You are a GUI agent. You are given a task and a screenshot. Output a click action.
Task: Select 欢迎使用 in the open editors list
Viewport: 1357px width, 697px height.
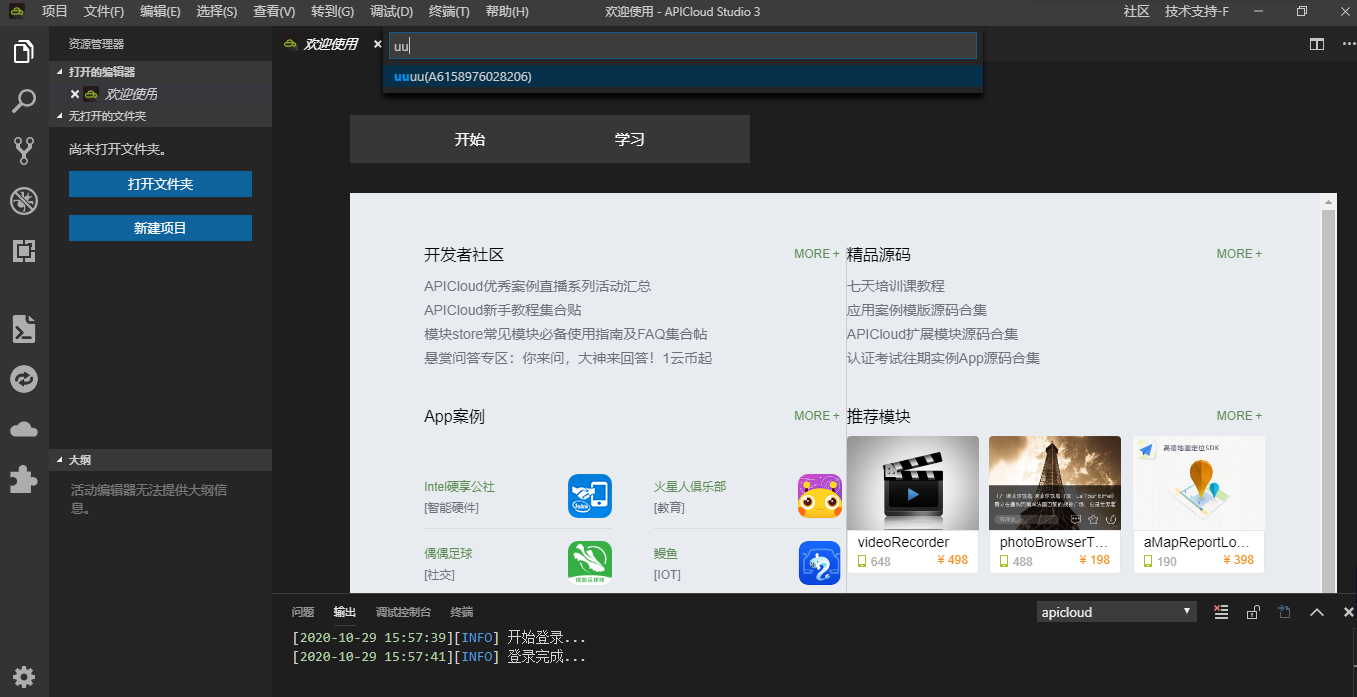[131, 94]
